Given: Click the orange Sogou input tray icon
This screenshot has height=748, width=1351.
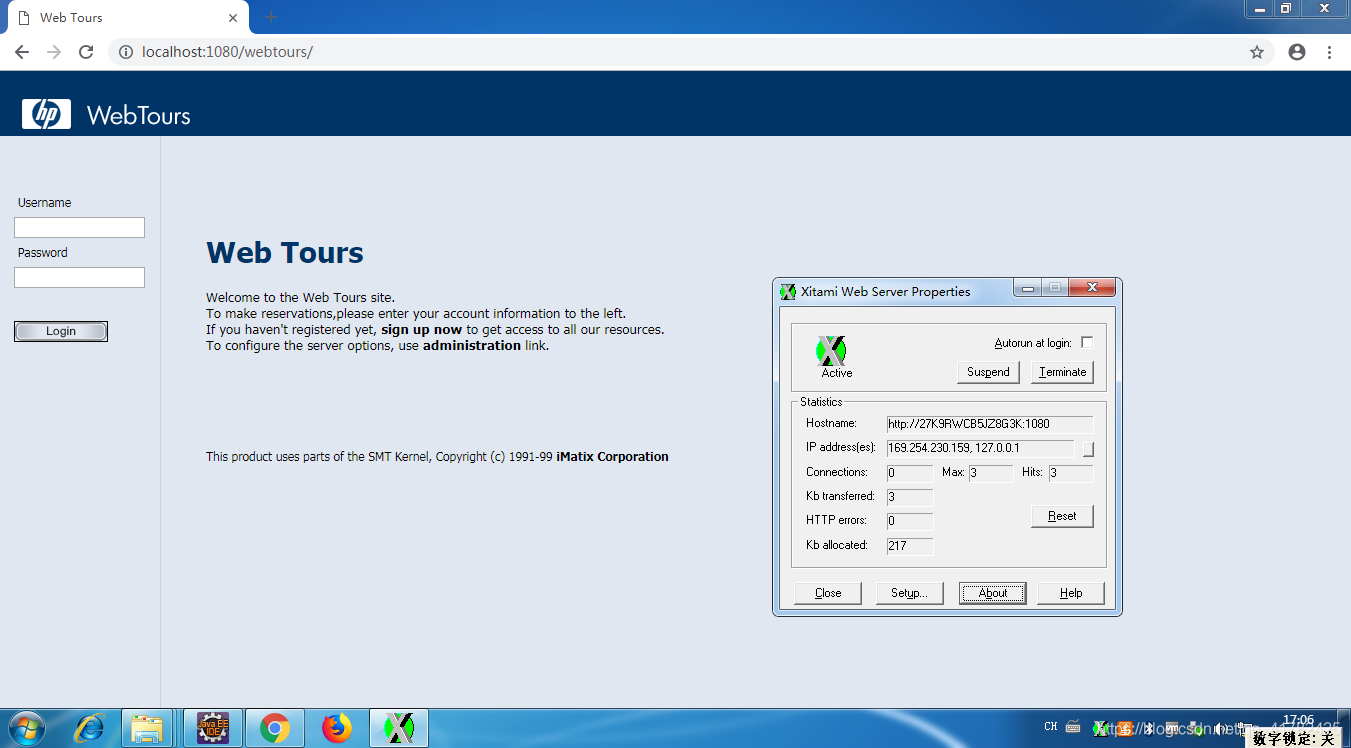Looking at the screenshot, I should pos(1125,728).
